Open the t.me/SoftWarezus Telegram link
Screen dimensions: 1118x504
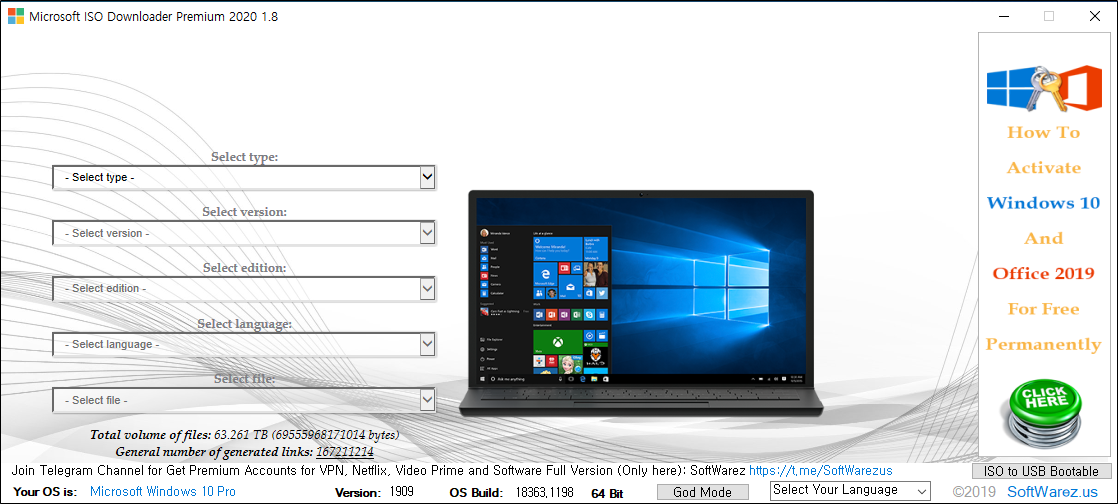click(820, 471)
